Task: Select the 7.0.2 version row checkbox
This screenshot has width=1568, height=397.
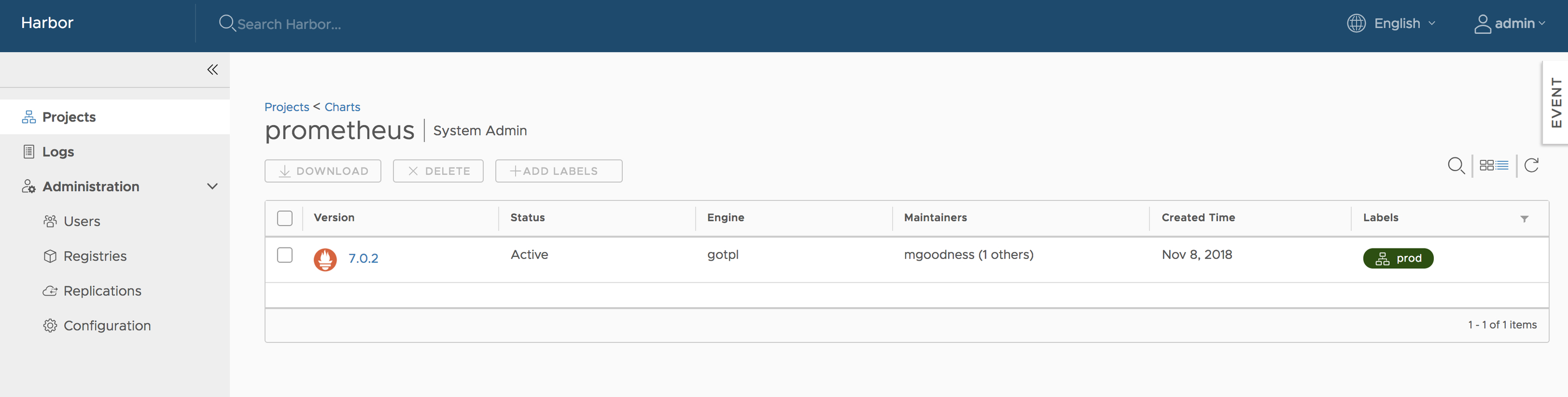Action: (x=284, y=255)
